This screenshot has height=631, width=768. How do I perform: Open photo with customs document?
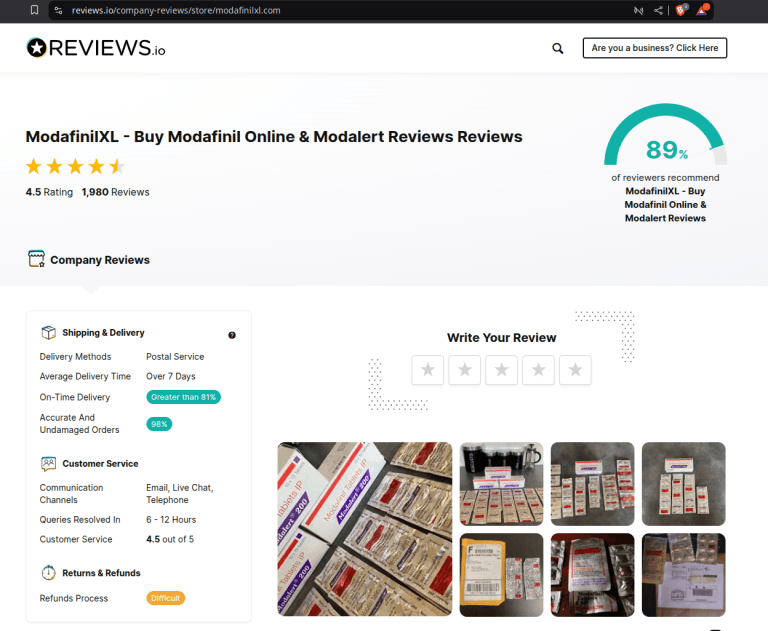[x=683, y=575]
